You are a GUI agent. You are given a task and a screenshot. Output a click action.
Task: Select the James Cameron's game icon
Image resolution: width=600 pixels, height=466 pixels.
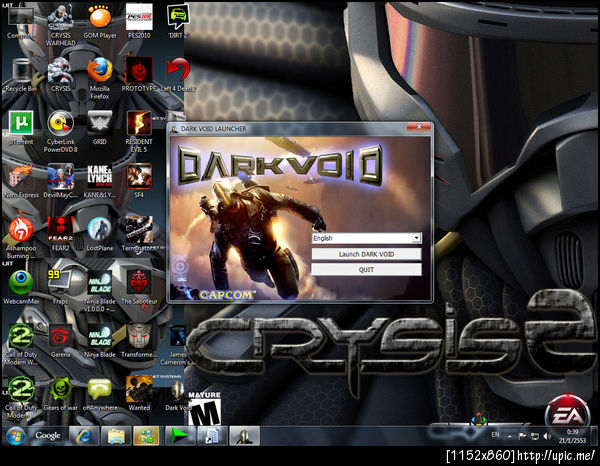[177, 344]
